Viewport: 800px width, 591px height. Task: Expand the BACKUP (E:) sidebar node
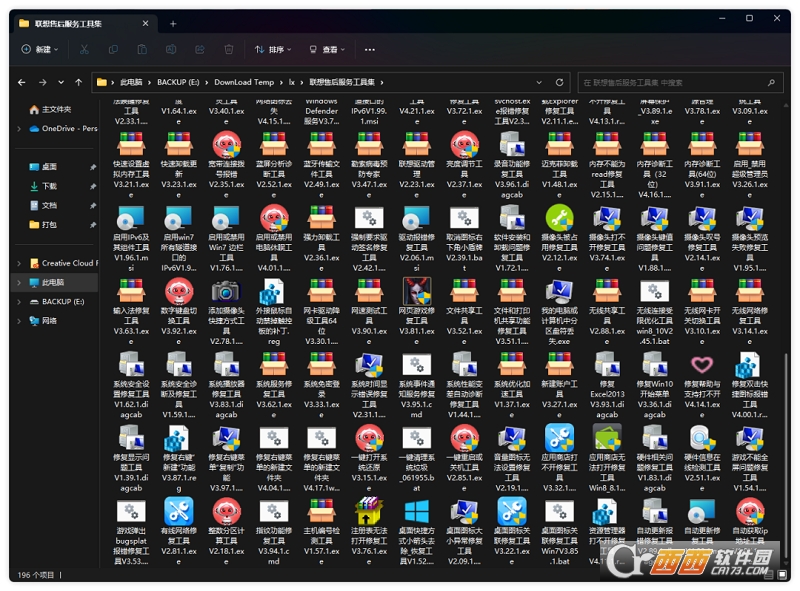19,302
